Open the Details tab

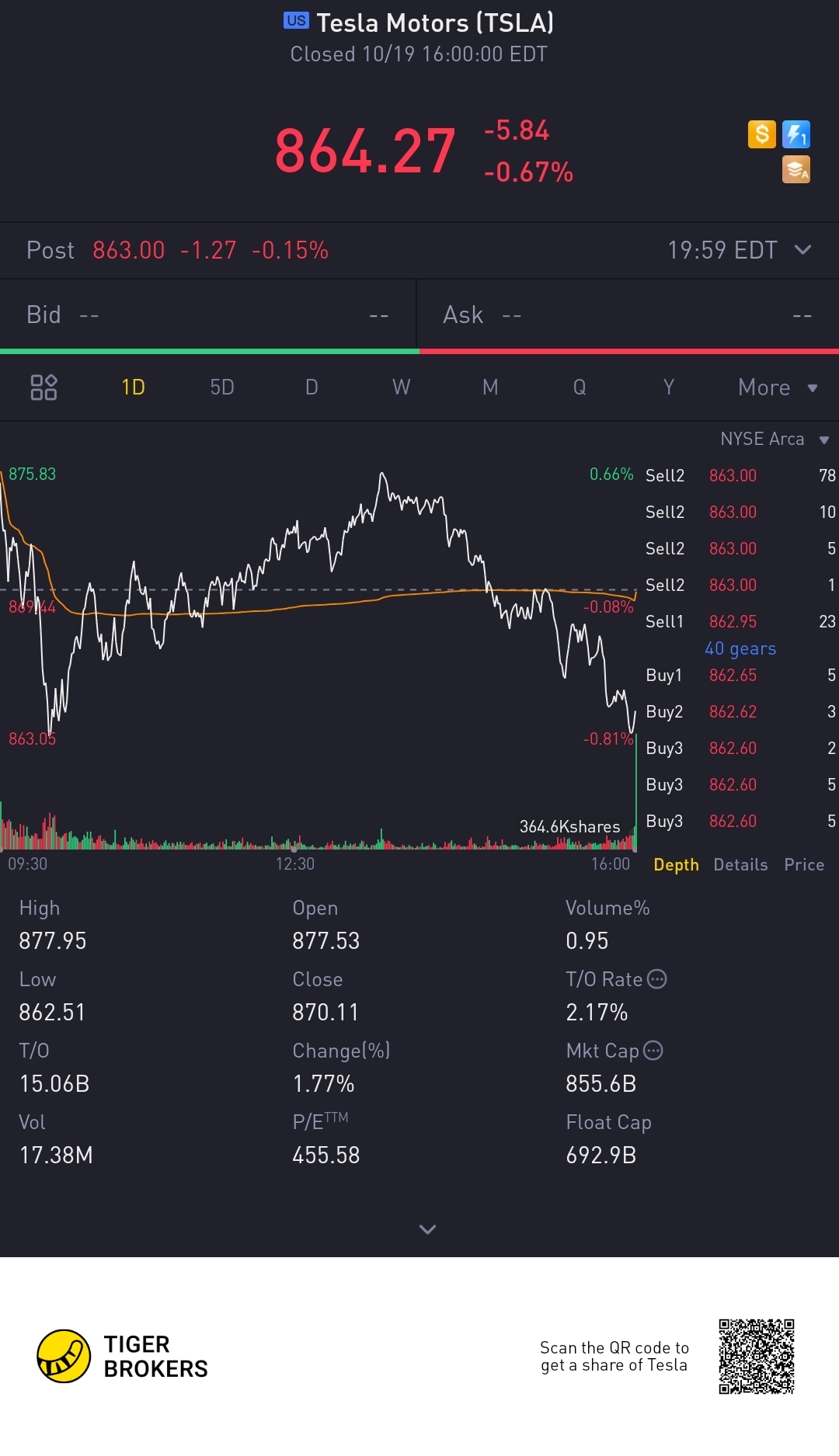[740, 864]
